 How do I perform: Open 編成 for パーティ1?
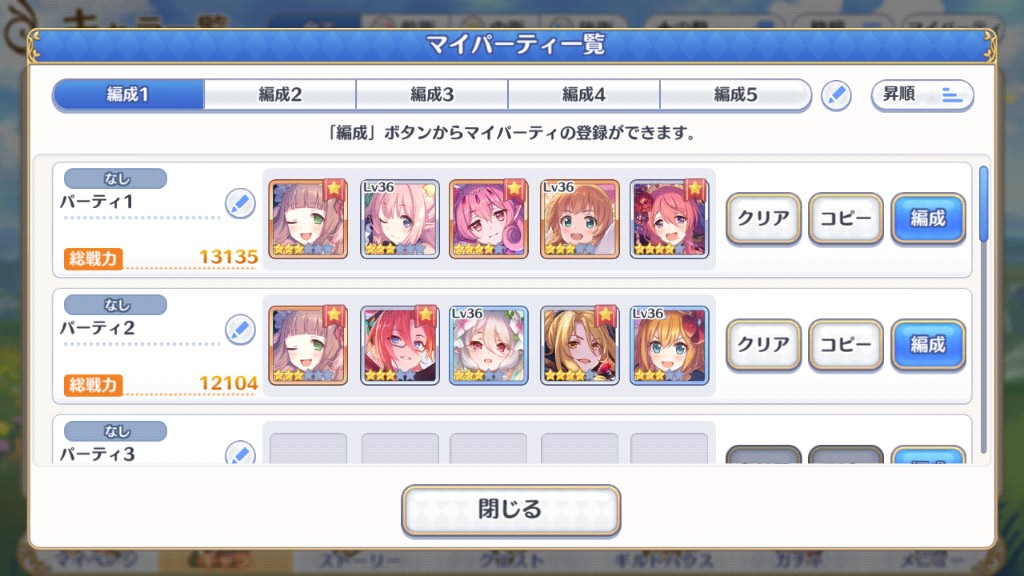pyautogui.click(x=928, y=218)
